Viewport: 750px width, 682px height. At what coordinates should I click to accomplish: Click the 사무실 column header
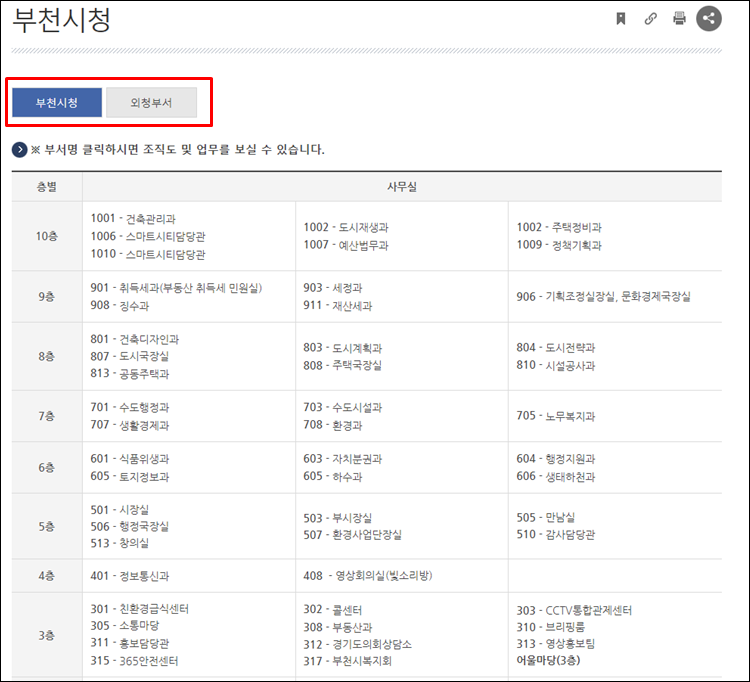[402, 187]
